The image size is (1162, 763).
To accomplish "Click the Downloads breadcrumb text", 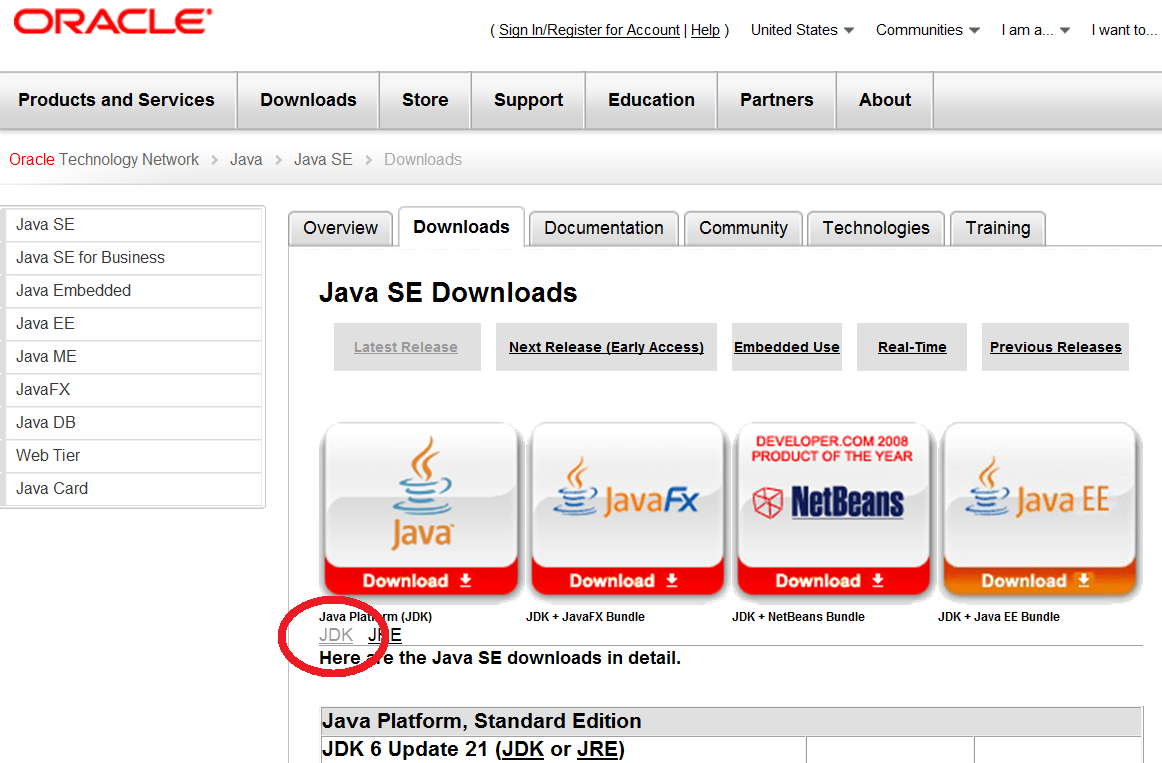I will click(x=422, y=160).
